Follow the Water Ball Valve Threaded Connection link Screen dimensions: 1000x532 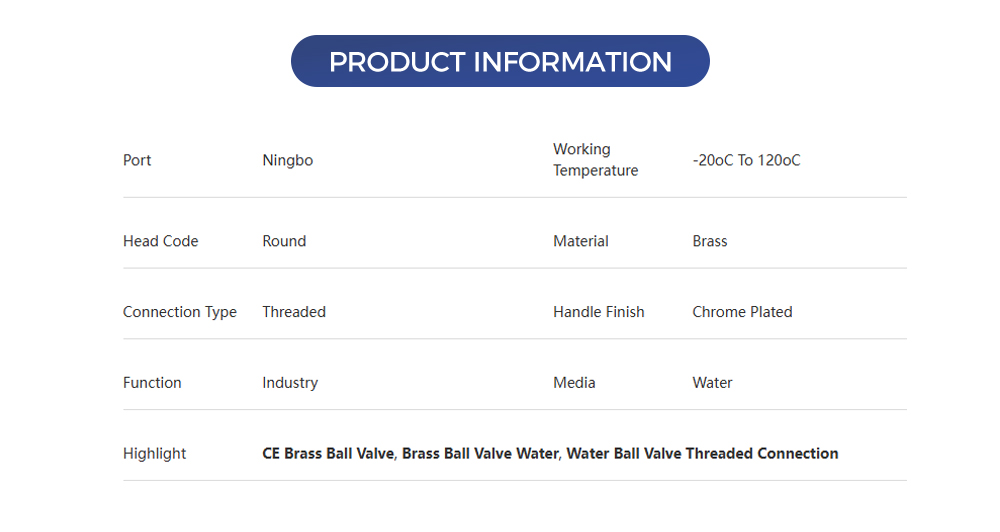click(702, 453)
